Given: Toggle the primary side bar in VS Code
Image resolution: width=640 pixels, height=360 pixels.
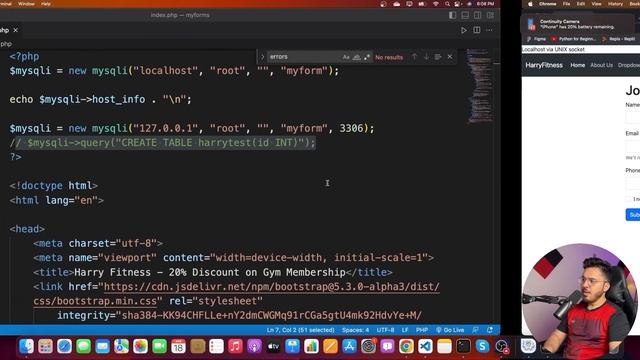Looking at the screenshot, I should (x=452, y=15).
